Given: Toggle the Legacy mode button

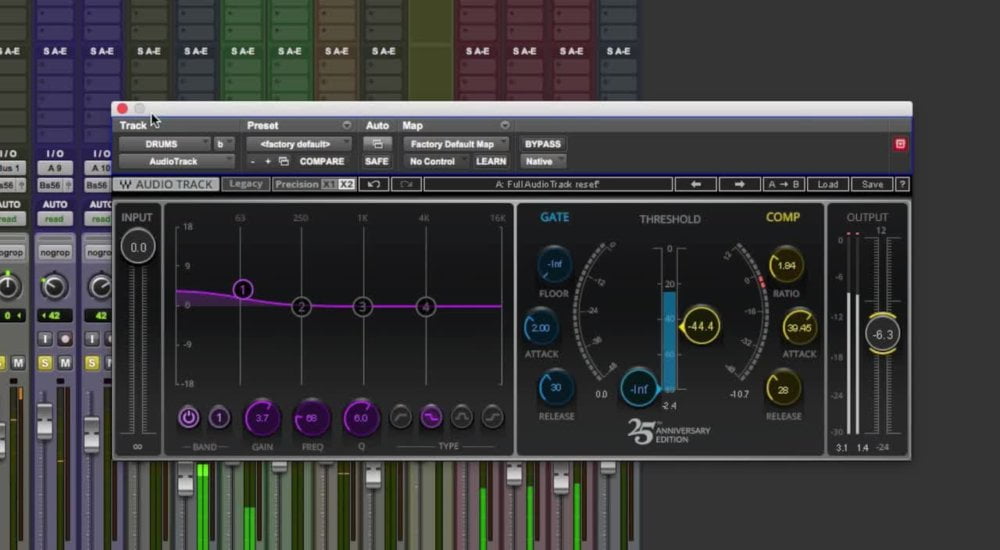Looking at the screenshot, I should [246, 184].
